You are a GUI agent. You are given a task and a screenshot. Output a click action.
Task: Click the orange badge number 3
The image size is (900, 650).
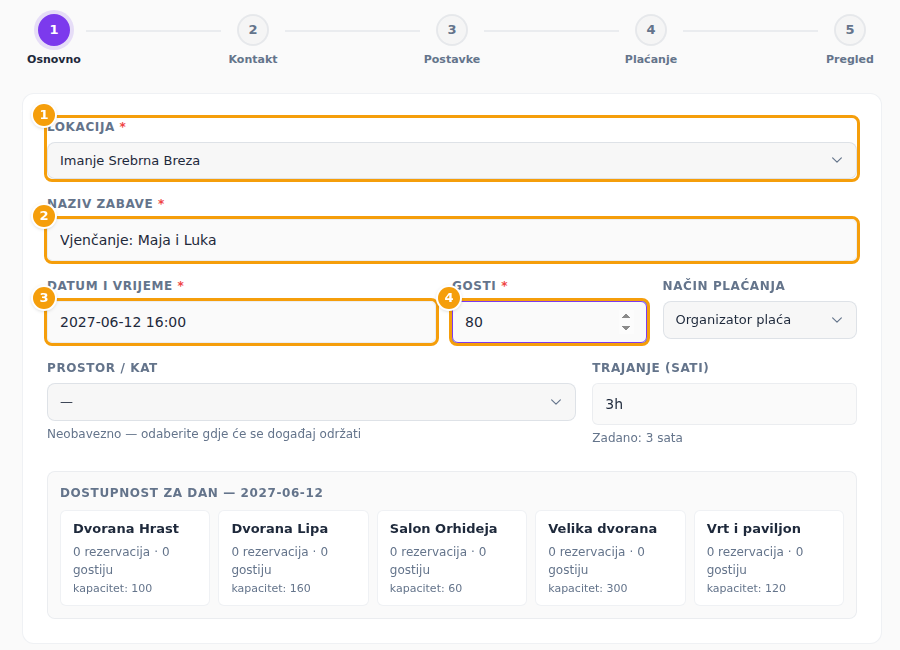click(44, 298)
